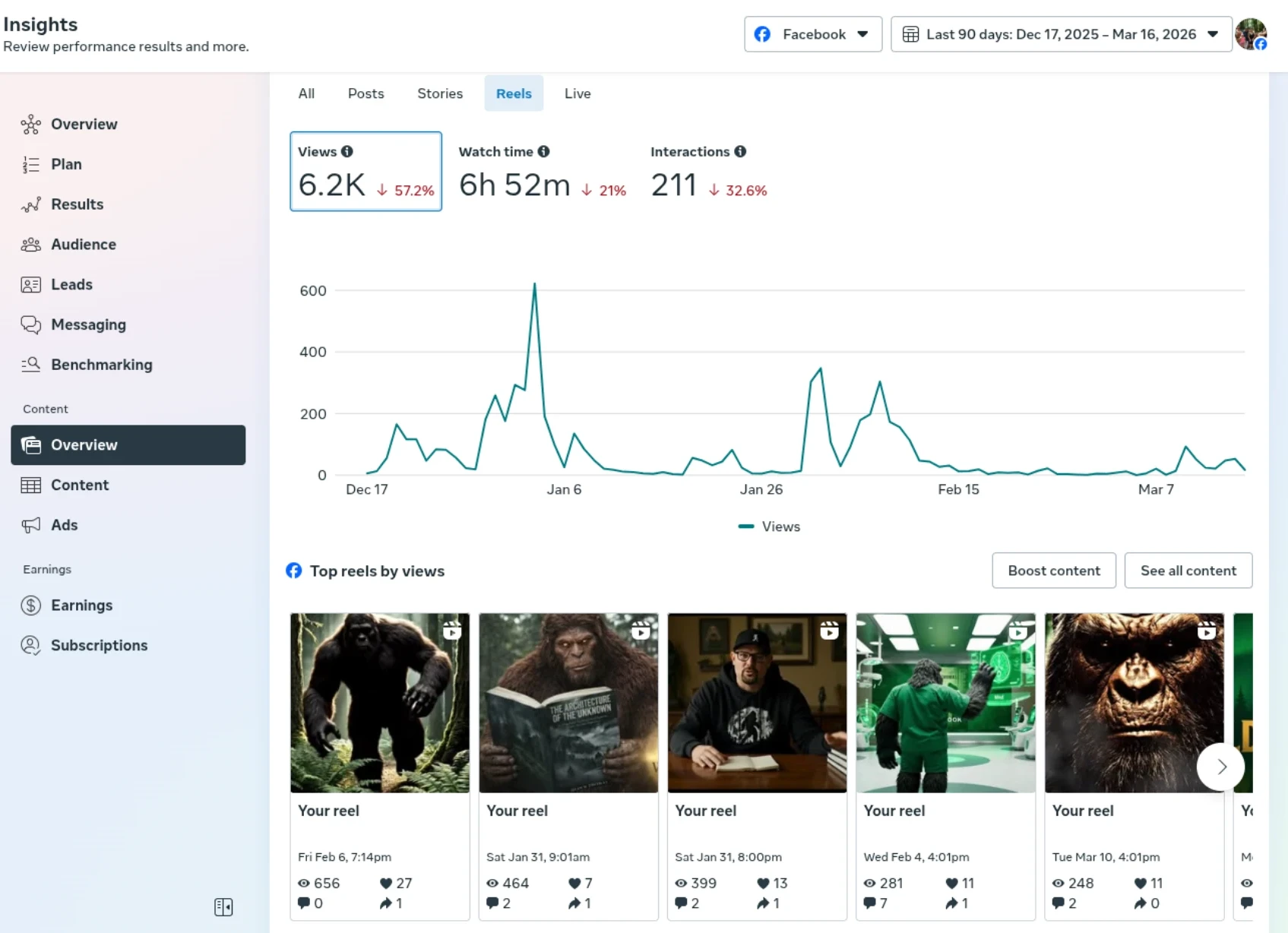Viewport: 1288px width, 933px height.
Task: Select the Interactions metric
Action: pyautogui.click(x=708, y=172)
